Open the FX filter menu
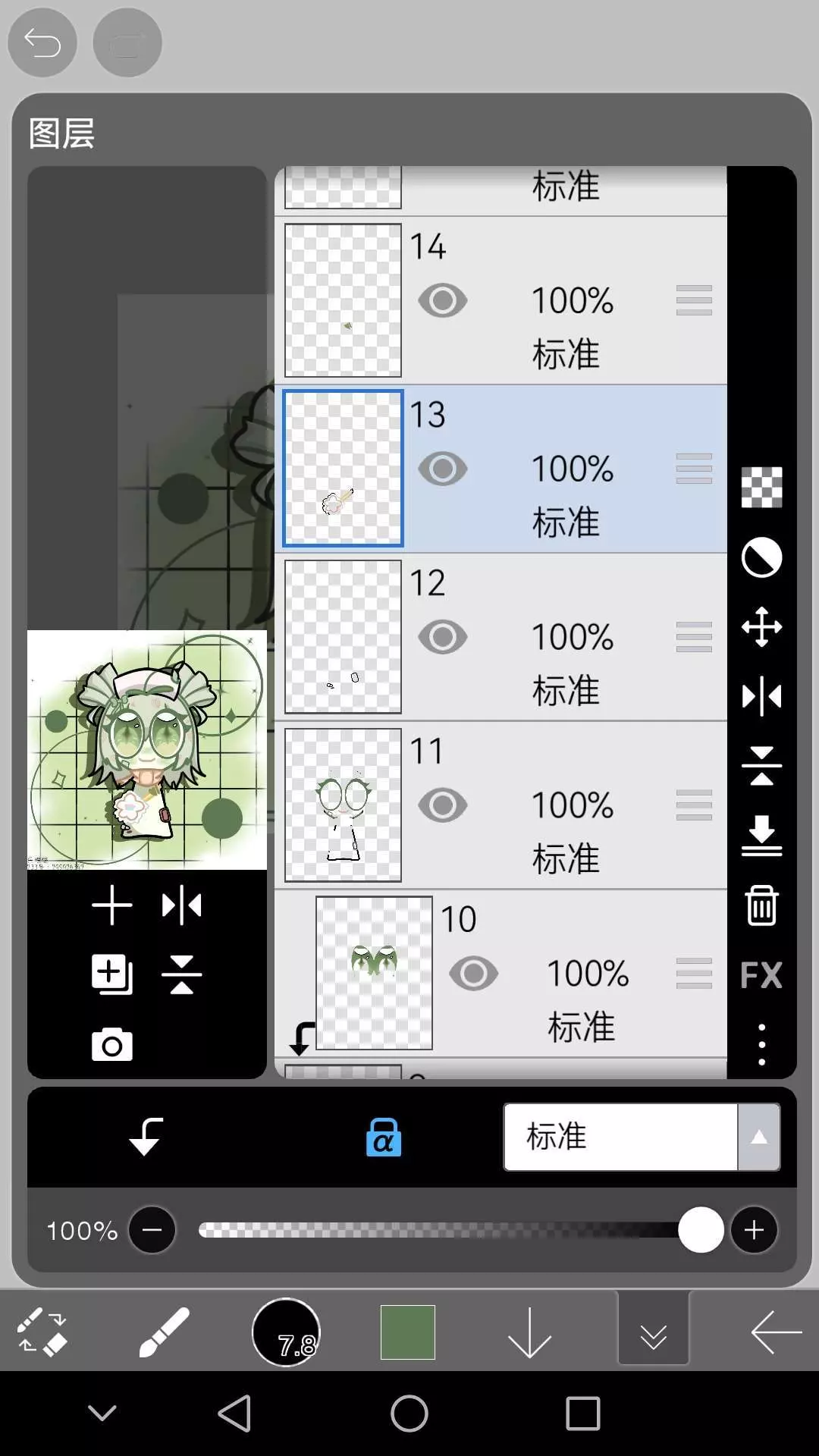819x1456 pixels. [x=761, y=975]
